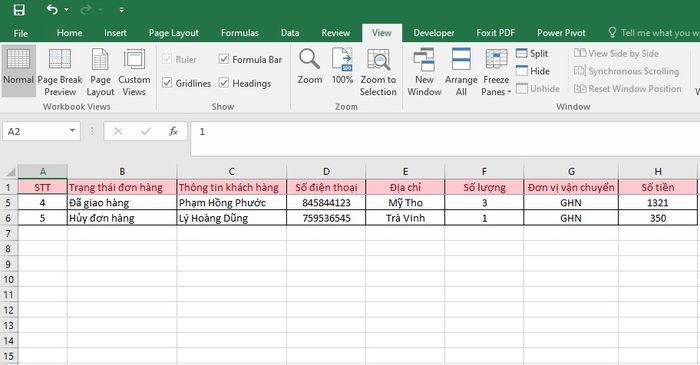
Task: Switch to the Review tab
Action: pos(336,33)
